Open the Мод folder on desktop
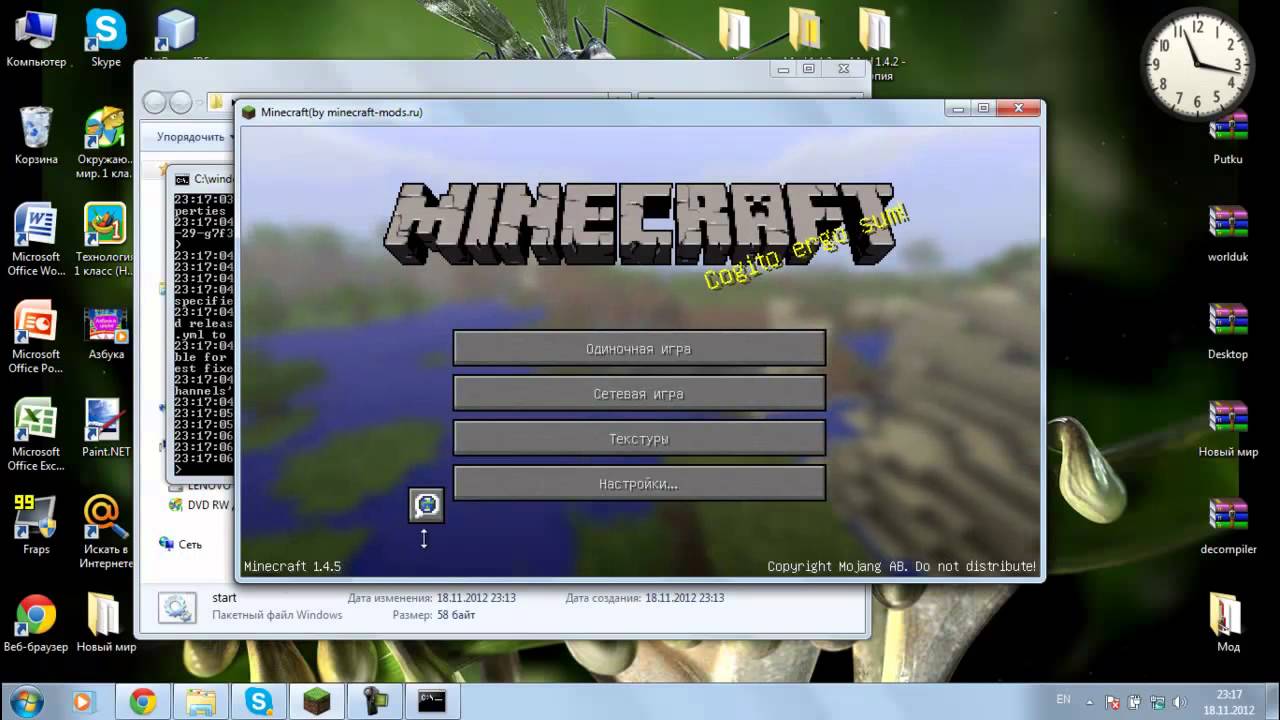 (x=1228, y=624)
